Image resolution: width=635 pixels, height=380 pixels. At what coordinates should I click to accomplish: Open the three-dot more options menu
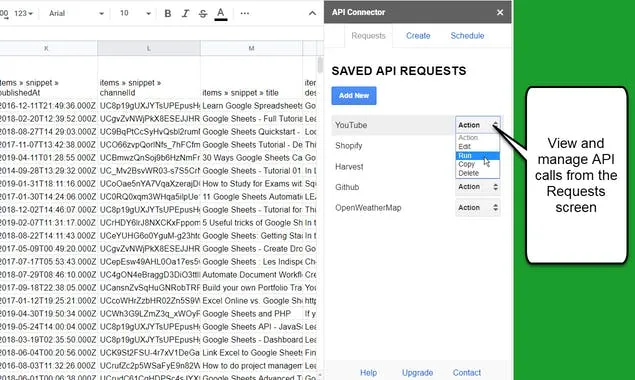(x=245, y=13)
